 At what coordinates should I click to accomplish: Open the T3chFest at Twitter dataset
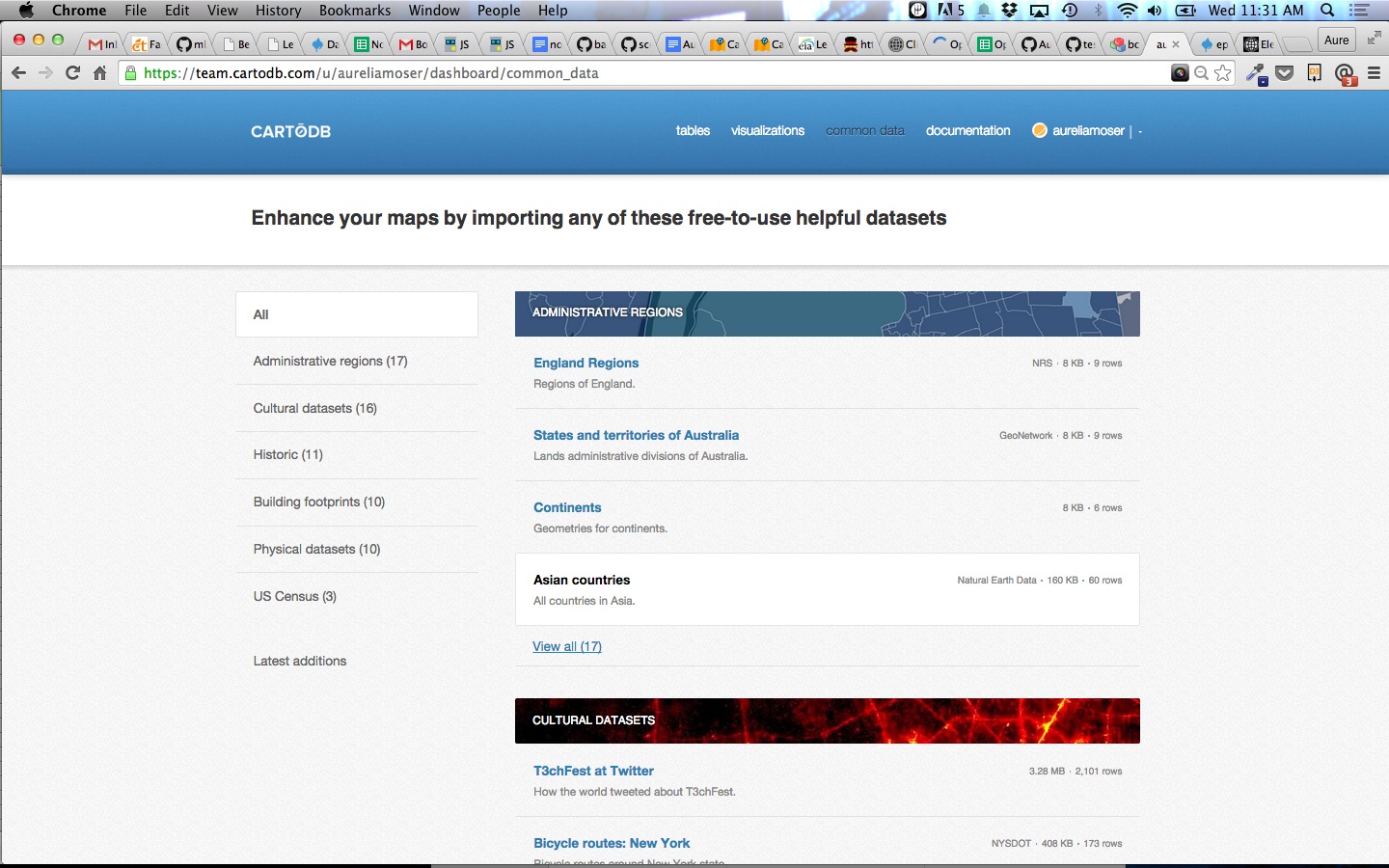point(593,771)
